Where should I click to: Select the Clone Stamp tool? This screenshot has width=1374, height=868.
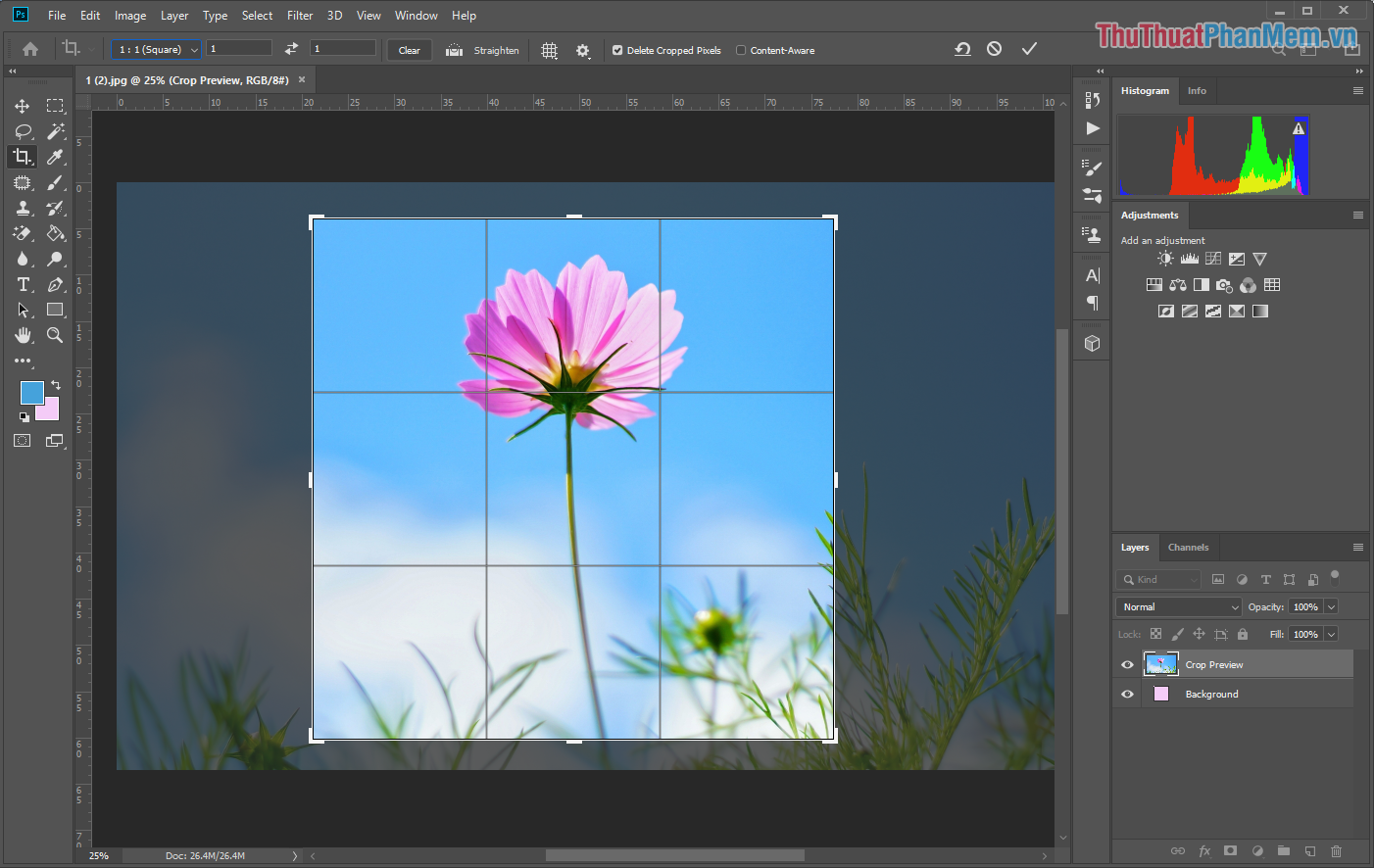(x=22, y=208)
